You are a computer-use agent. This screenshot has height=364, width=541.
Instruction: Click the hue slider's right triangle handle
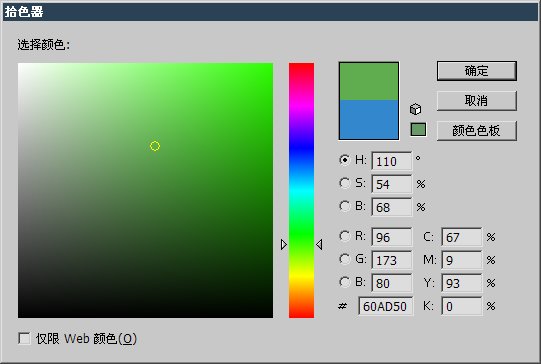click(319, 244)
